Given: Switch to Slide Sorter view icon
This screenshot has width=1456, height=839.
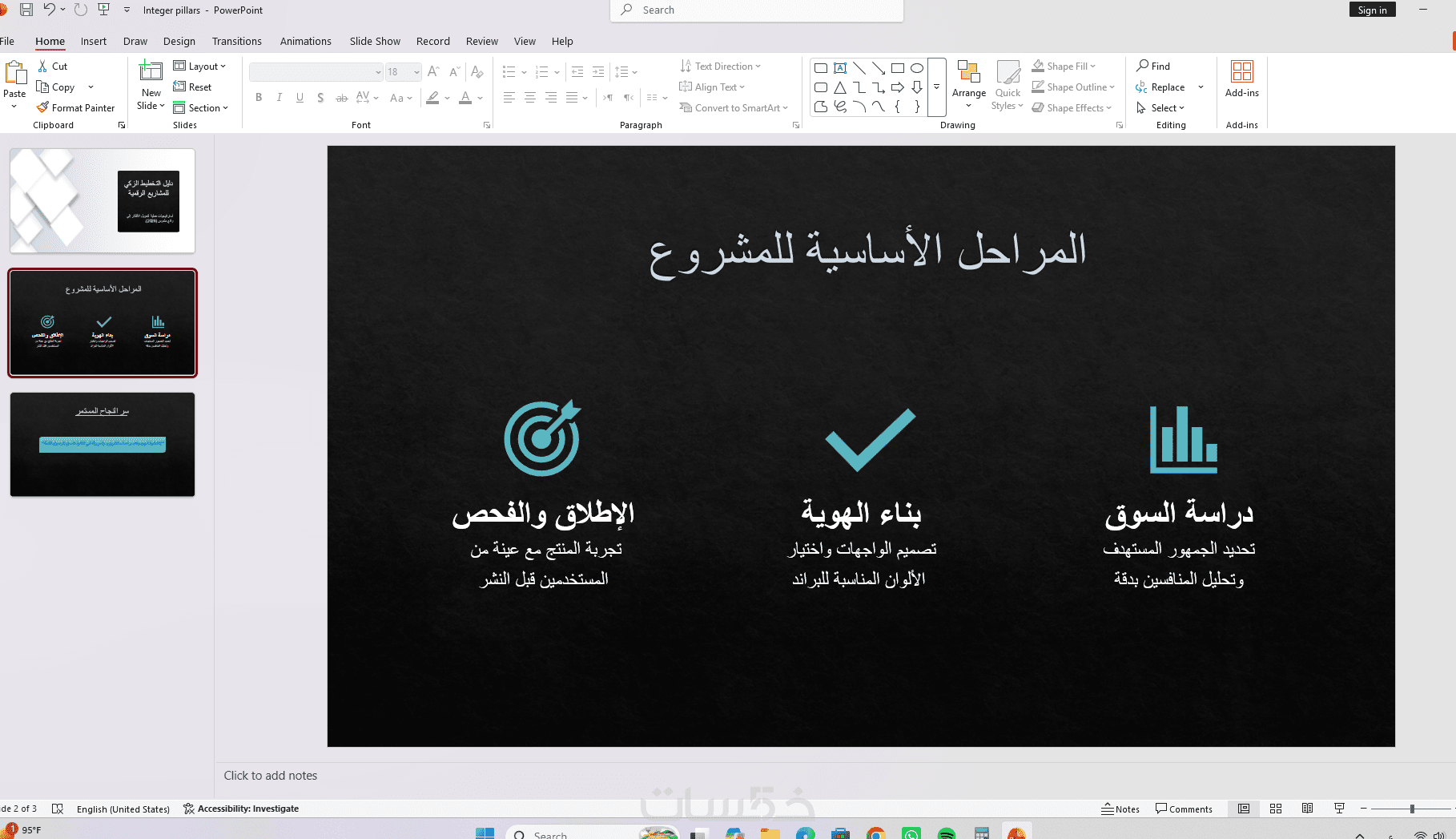Looking at the screenshot, I should (1276, 809).
